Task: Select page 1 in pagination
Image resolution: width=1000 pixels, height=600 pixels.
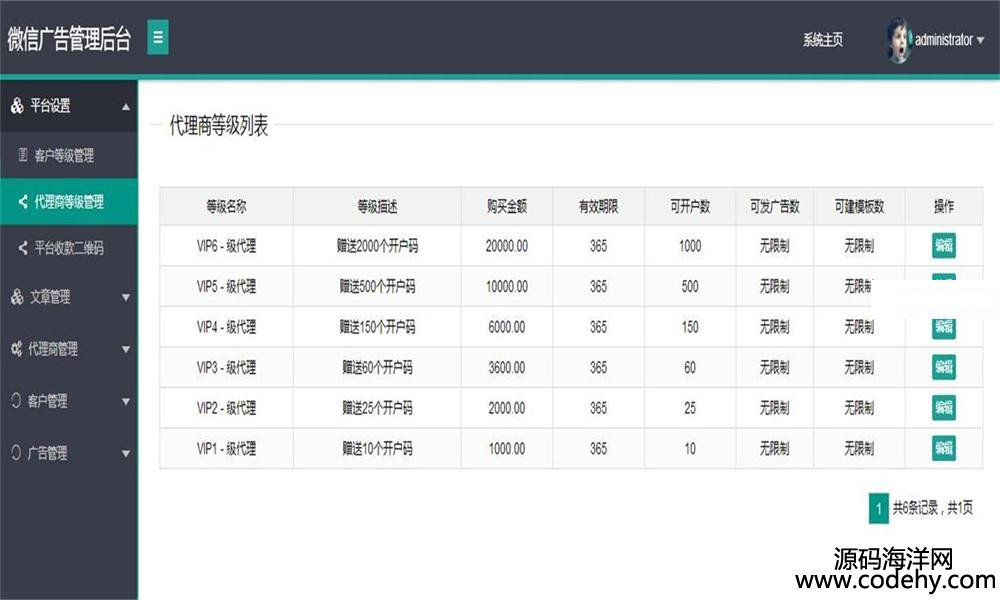Action: click(x=878, y=509)
